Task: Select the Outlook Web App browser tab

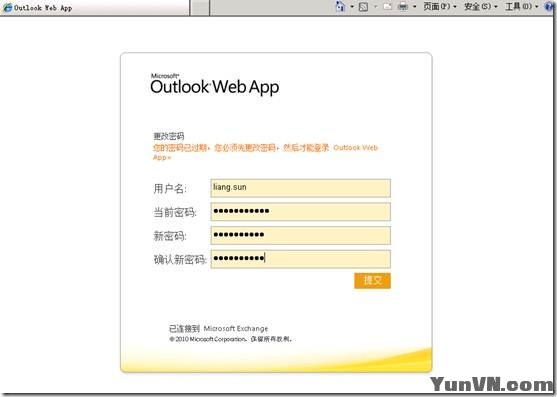Action: click(x=95, y=8)
